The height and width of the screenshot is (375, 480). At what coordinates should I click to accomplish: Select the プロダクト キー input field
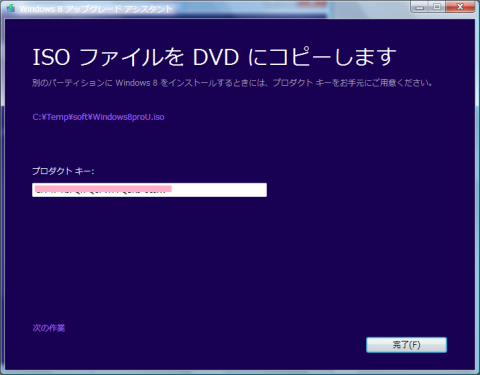(x=149, y=190)
